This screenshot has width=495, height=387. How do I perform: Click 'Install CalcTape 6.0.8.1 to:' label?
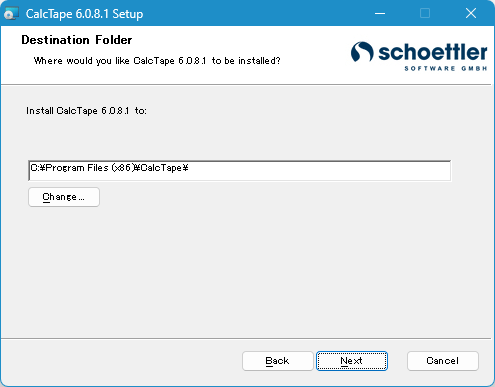point(86,111)
